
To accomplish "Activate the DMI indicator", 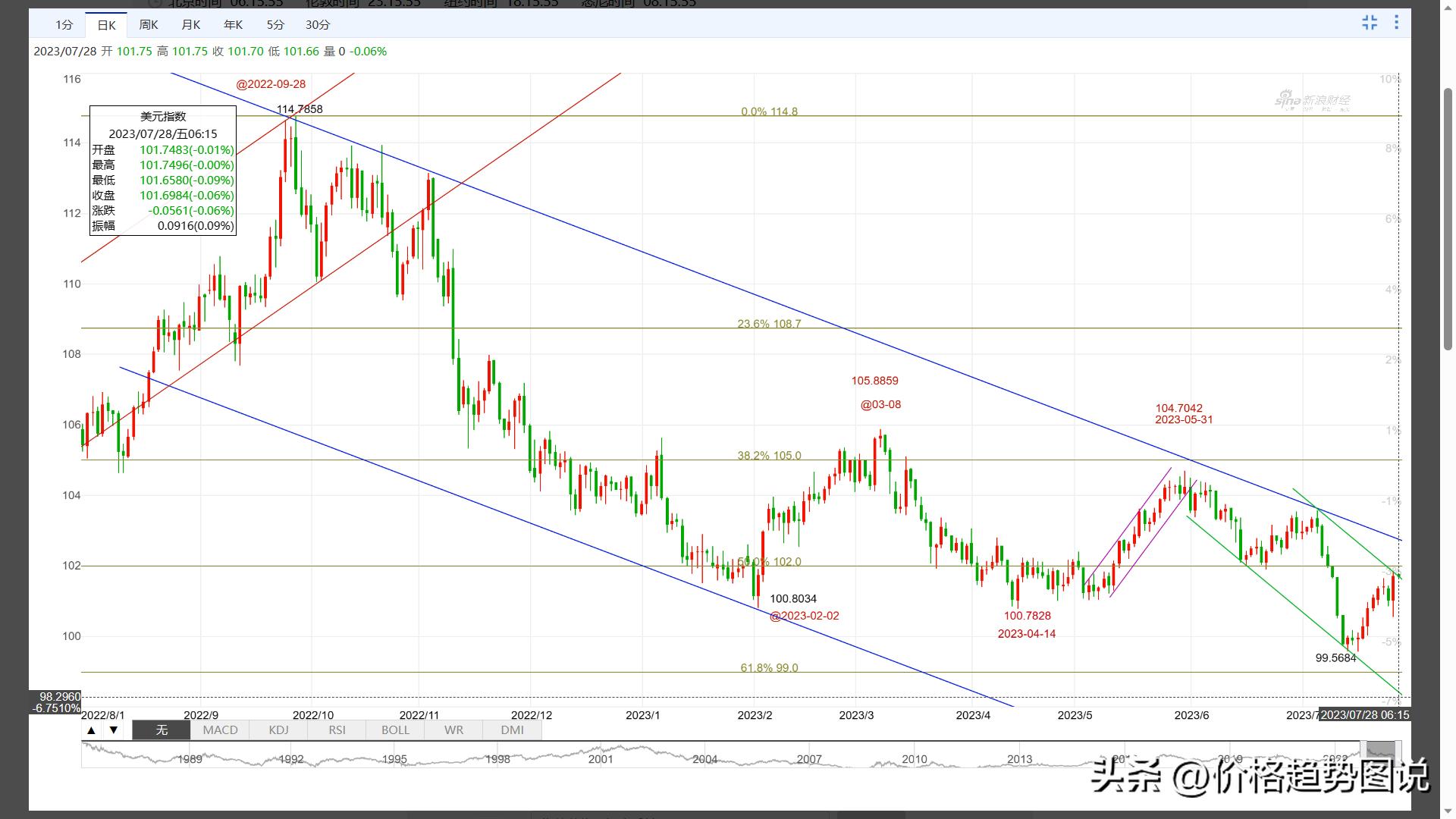I will pyautogui.click(x=512, y=730).
